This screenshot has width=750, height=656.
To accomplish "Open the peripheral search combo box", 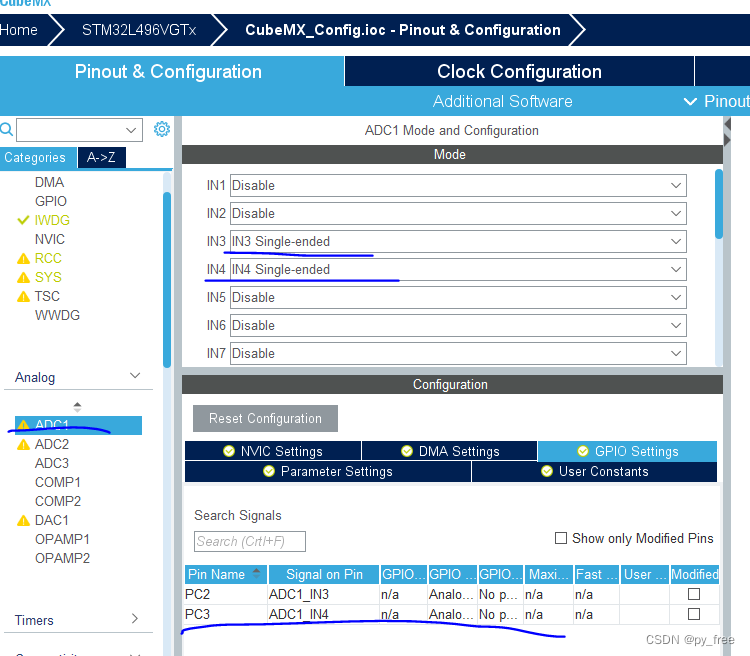I will (79, 130).
